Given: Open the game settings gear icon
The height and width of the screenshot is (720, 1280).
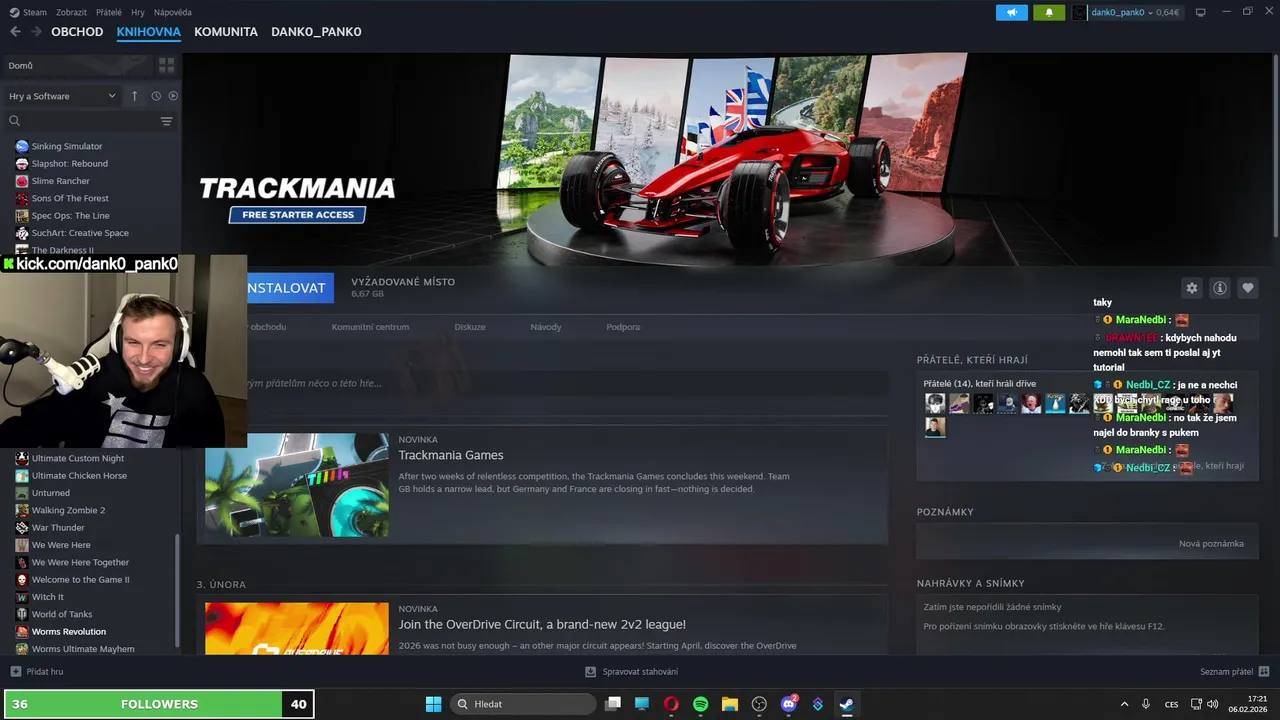Looking at the screenshot, I should (1191, 288).
